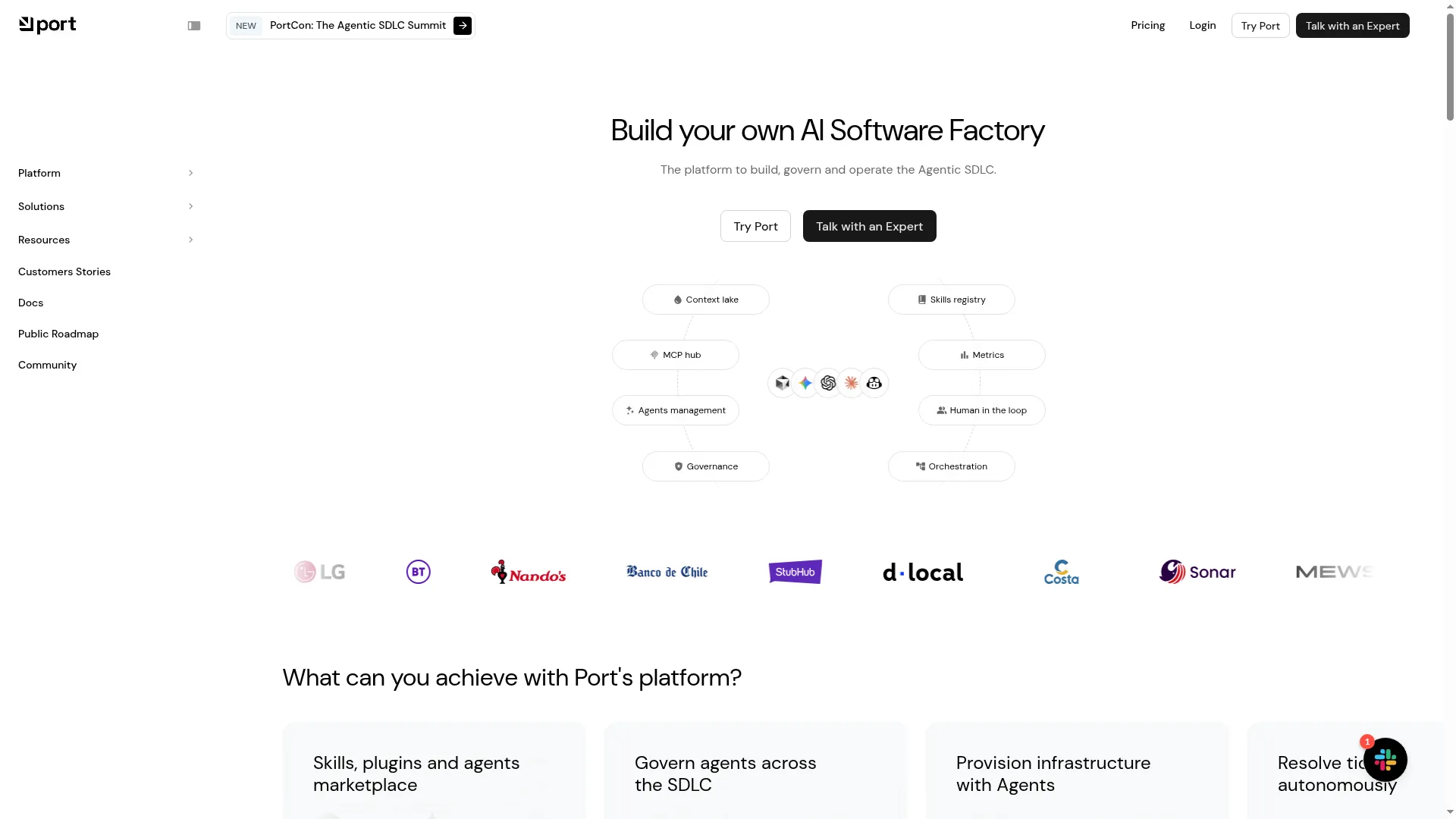The image size is (1456, 819).
Task: Click hero Talk with an Expert button
Action: point(870,226)
